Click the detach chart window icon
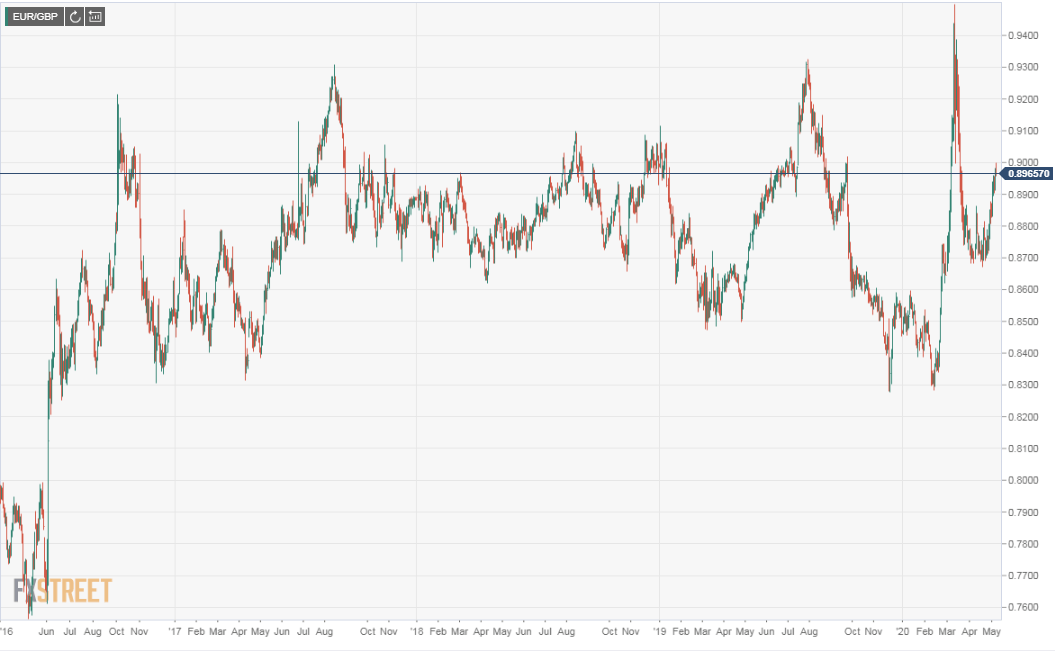Screen dimensions: 1055x653 [95, 17]
